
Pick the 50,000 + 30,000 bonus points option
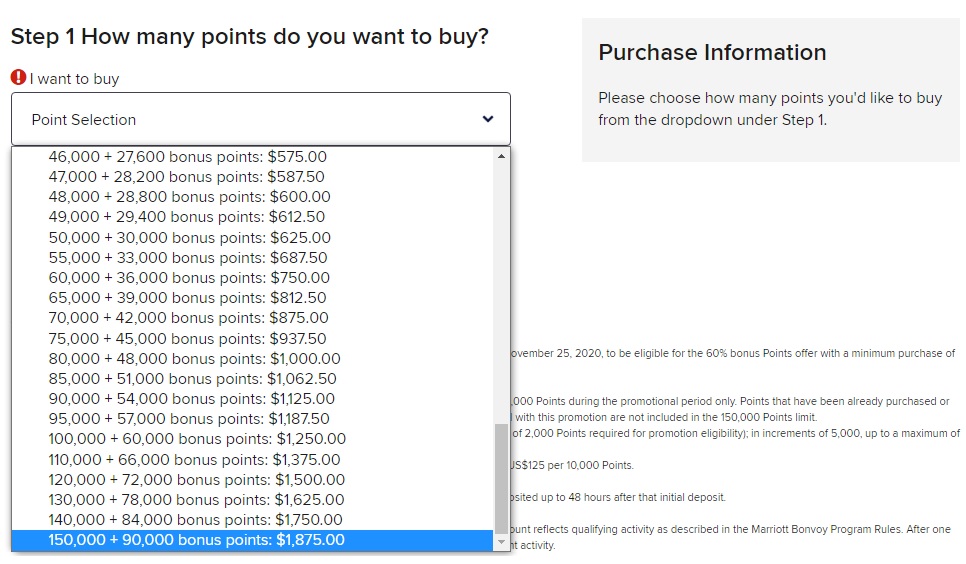pyautogui.click(x=190, y=238)
